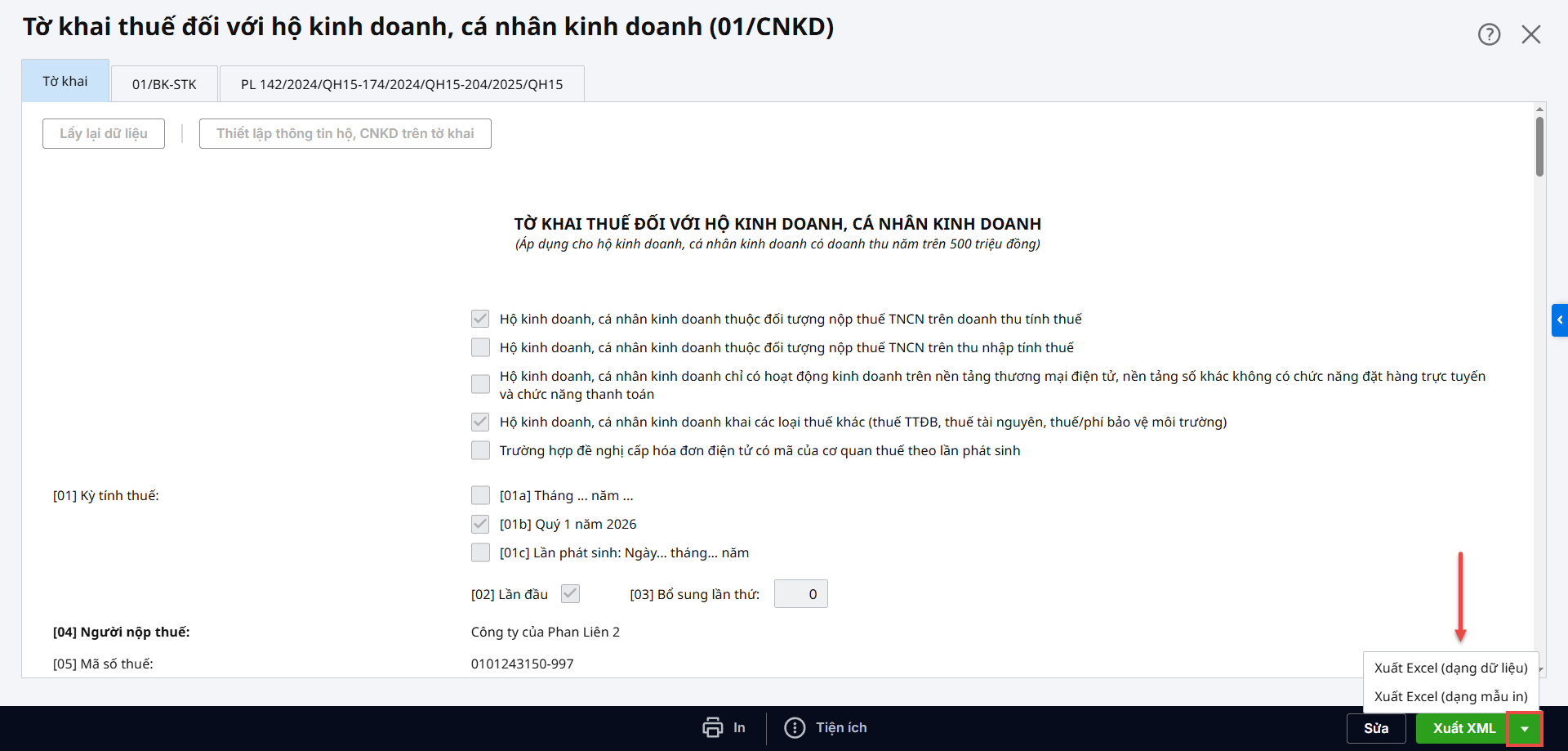
Task: Toggle the [01b] Quý 1 năm 2026 checkbox
Action: pos(480,524)
